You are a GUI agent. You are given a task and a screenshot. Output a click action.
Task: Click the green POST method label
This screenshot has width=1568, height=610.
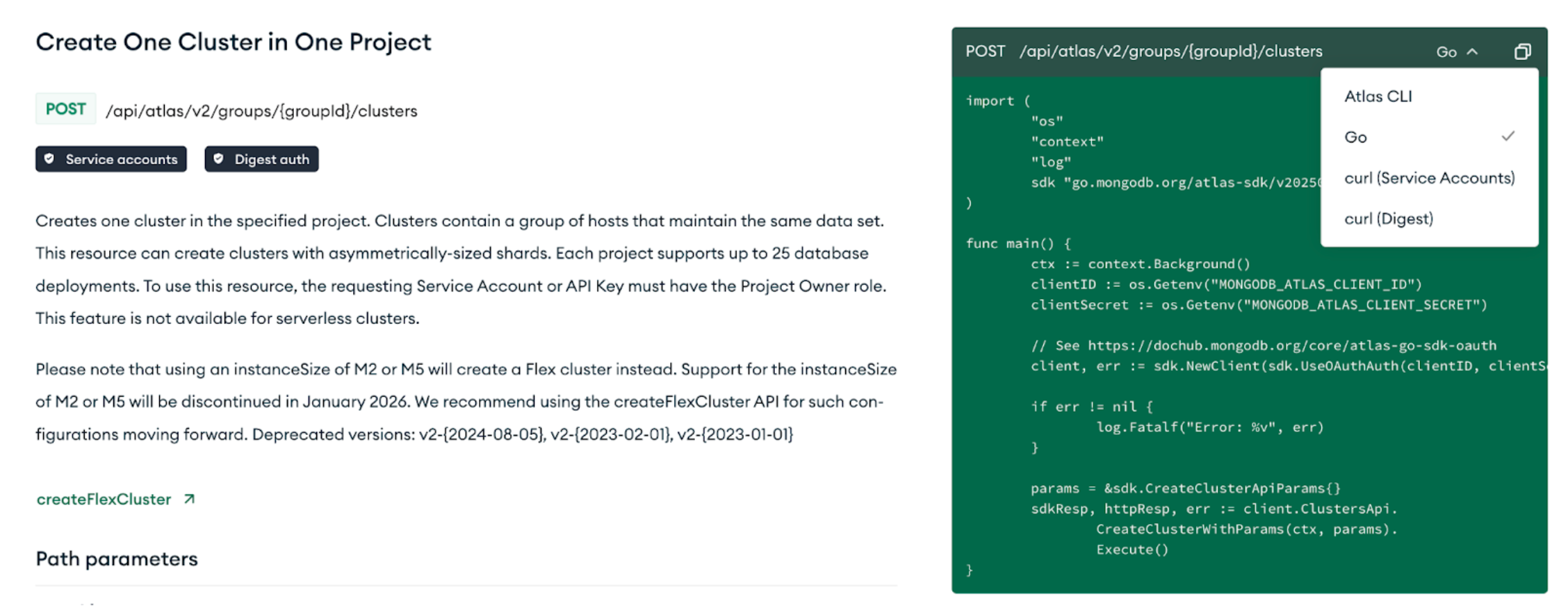coord(66,109)
